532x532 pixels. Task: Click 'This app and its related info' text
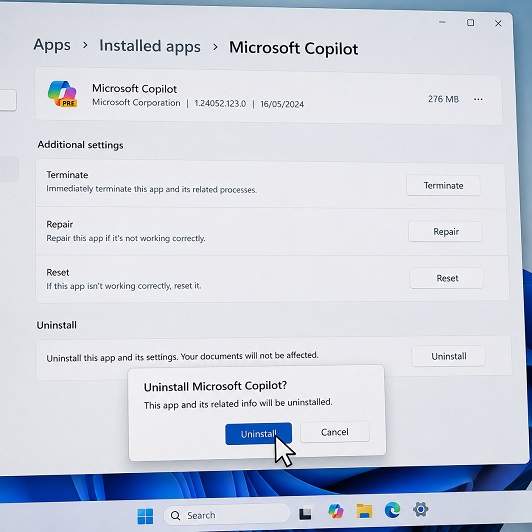pyautogui.click(x=238, y=403)
